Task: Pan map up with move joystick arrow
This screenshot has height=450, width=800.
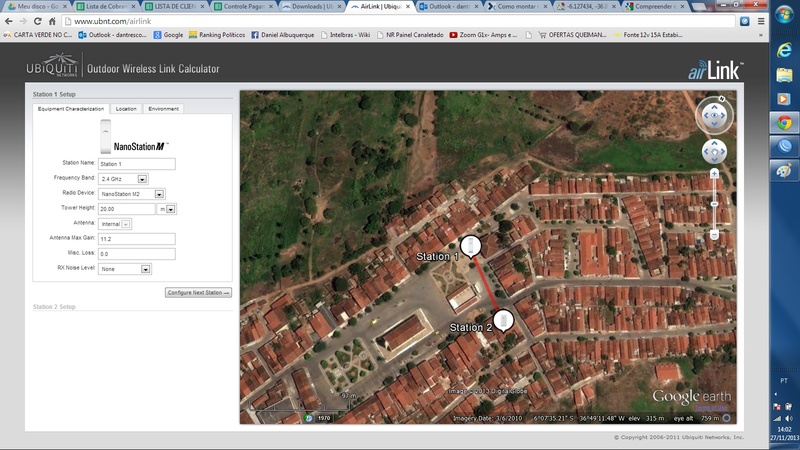Action: pos(714,143)
